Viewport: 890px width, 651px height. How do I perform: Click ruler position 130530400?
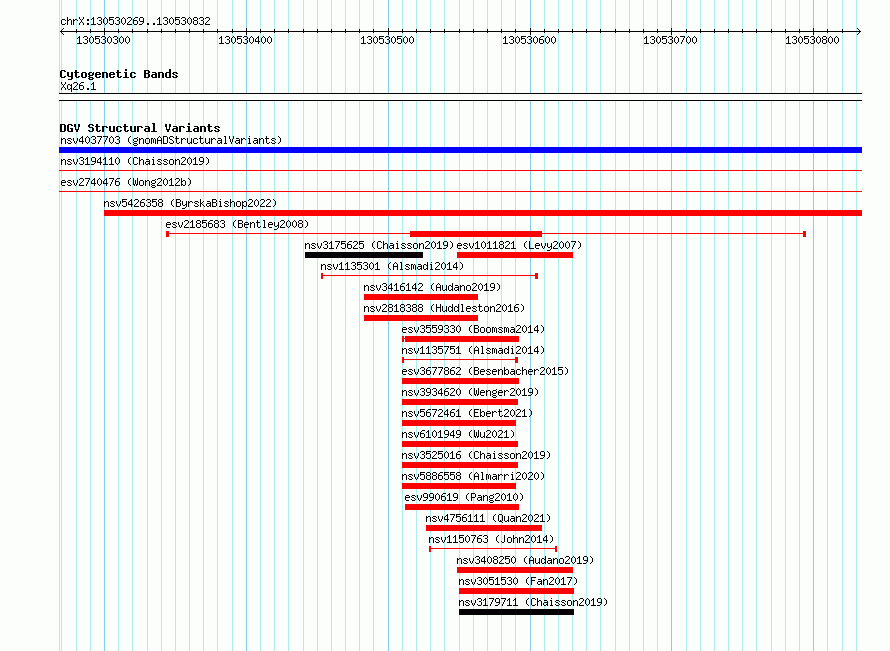245,40
